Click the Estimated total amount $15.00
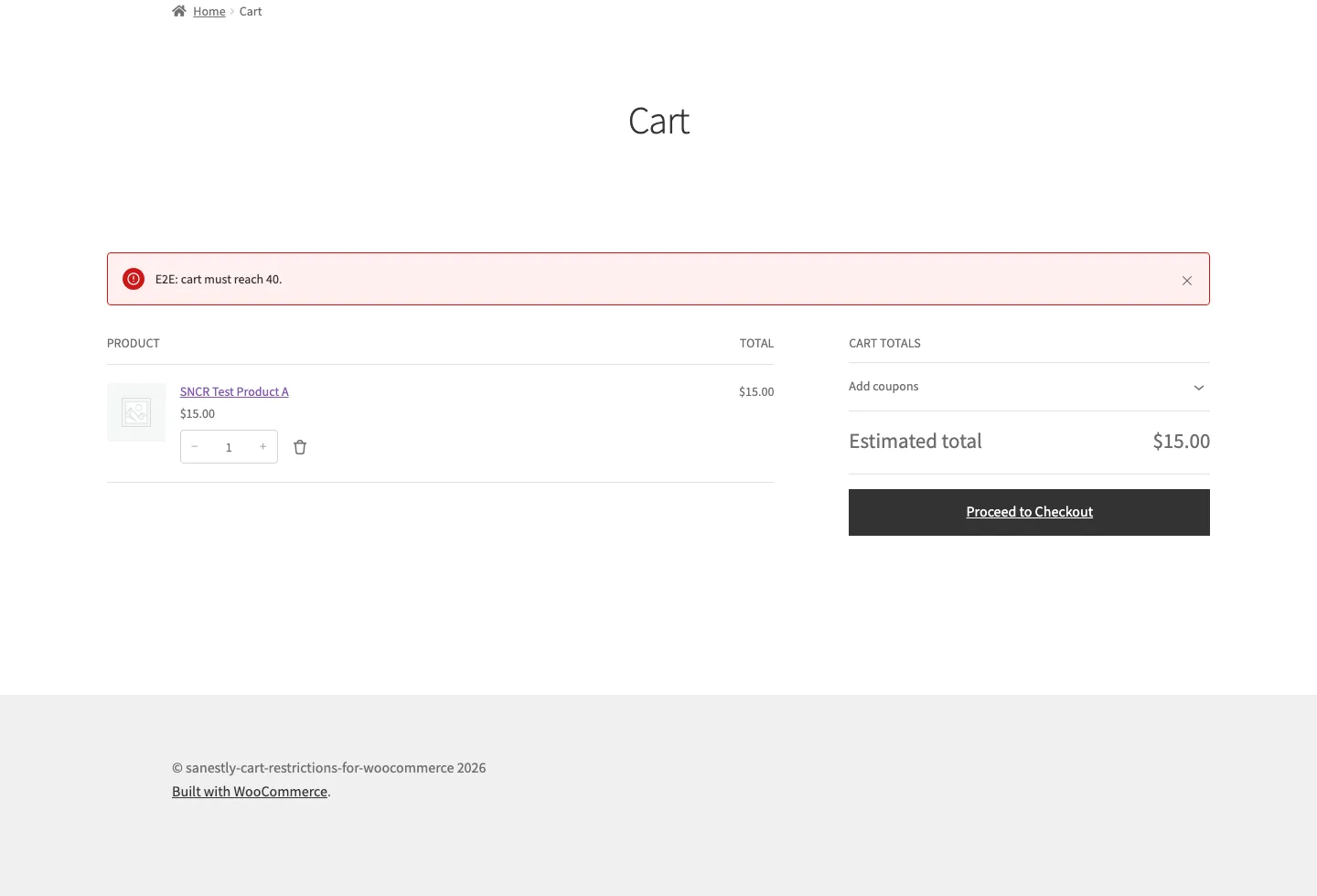This screenshot has width=1317, height=896. pyautogui.click(x=1181, y=441)
